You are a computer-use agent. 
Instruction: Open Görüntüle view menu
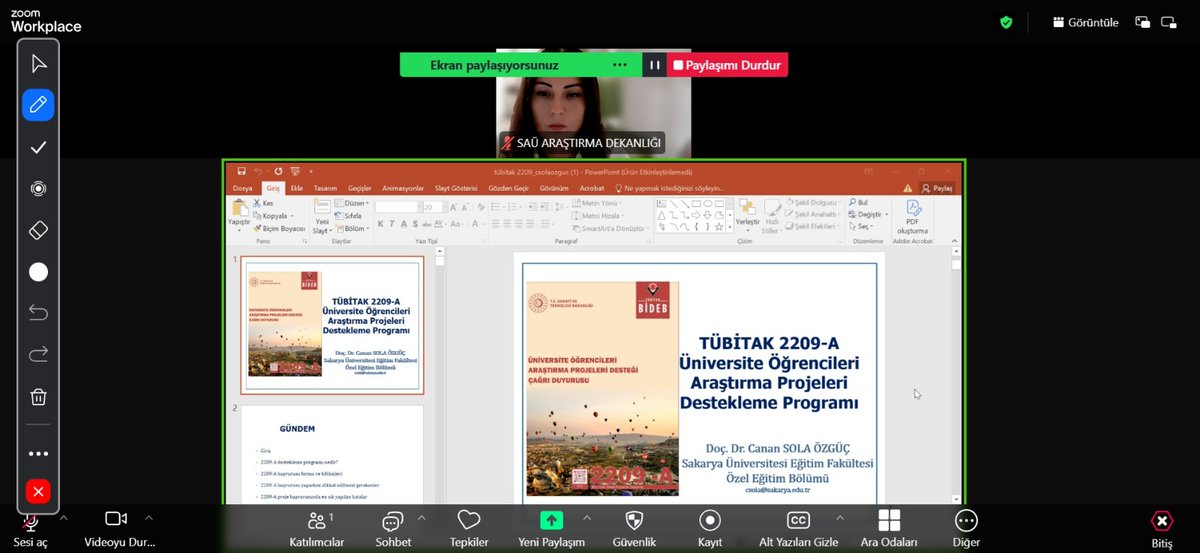[x=1085, y=22]
